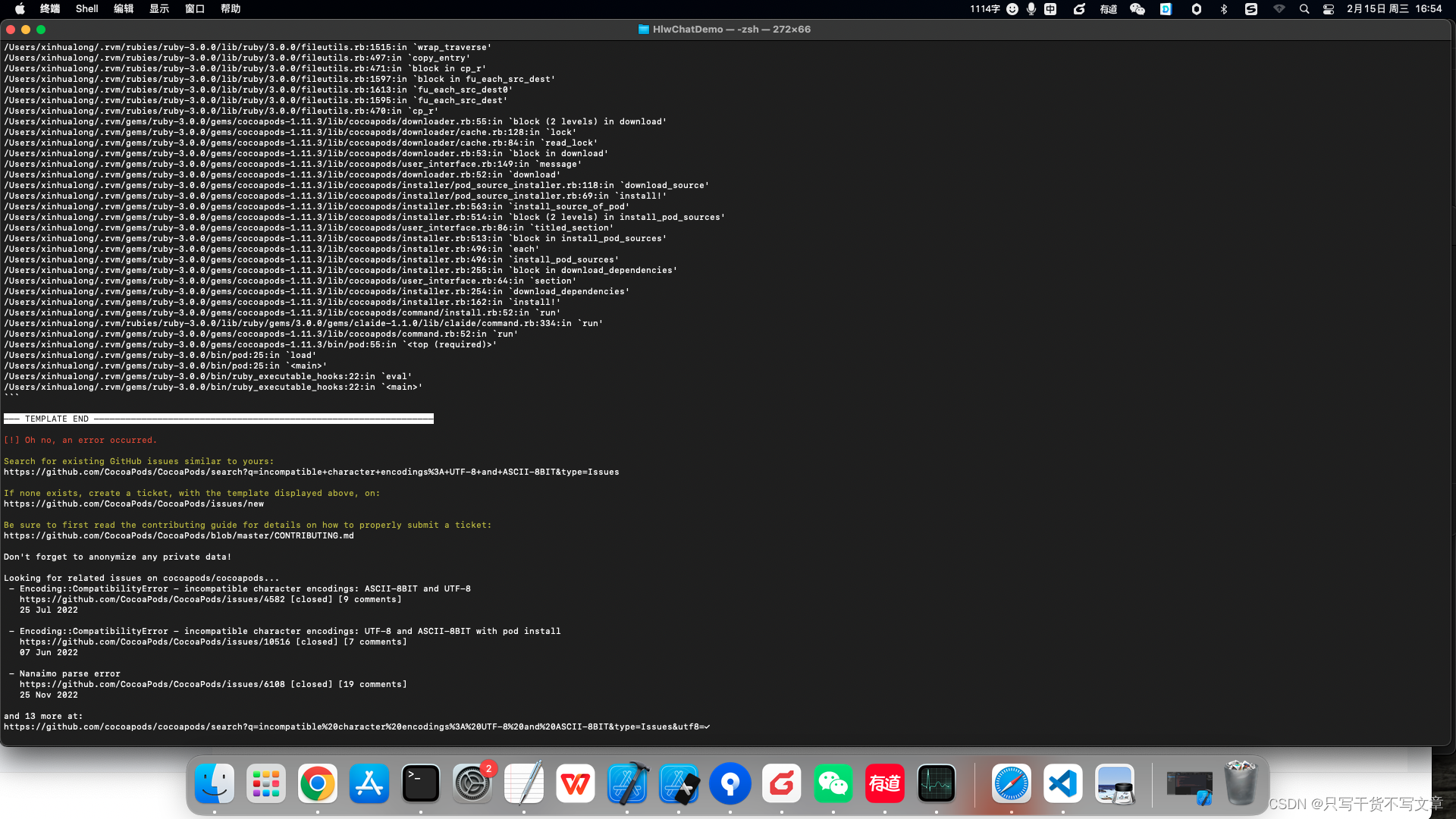The image size is (1456, 819).
Task: Open Finder from the Dock
Action: pyautogui.click(x=215, y=783)
